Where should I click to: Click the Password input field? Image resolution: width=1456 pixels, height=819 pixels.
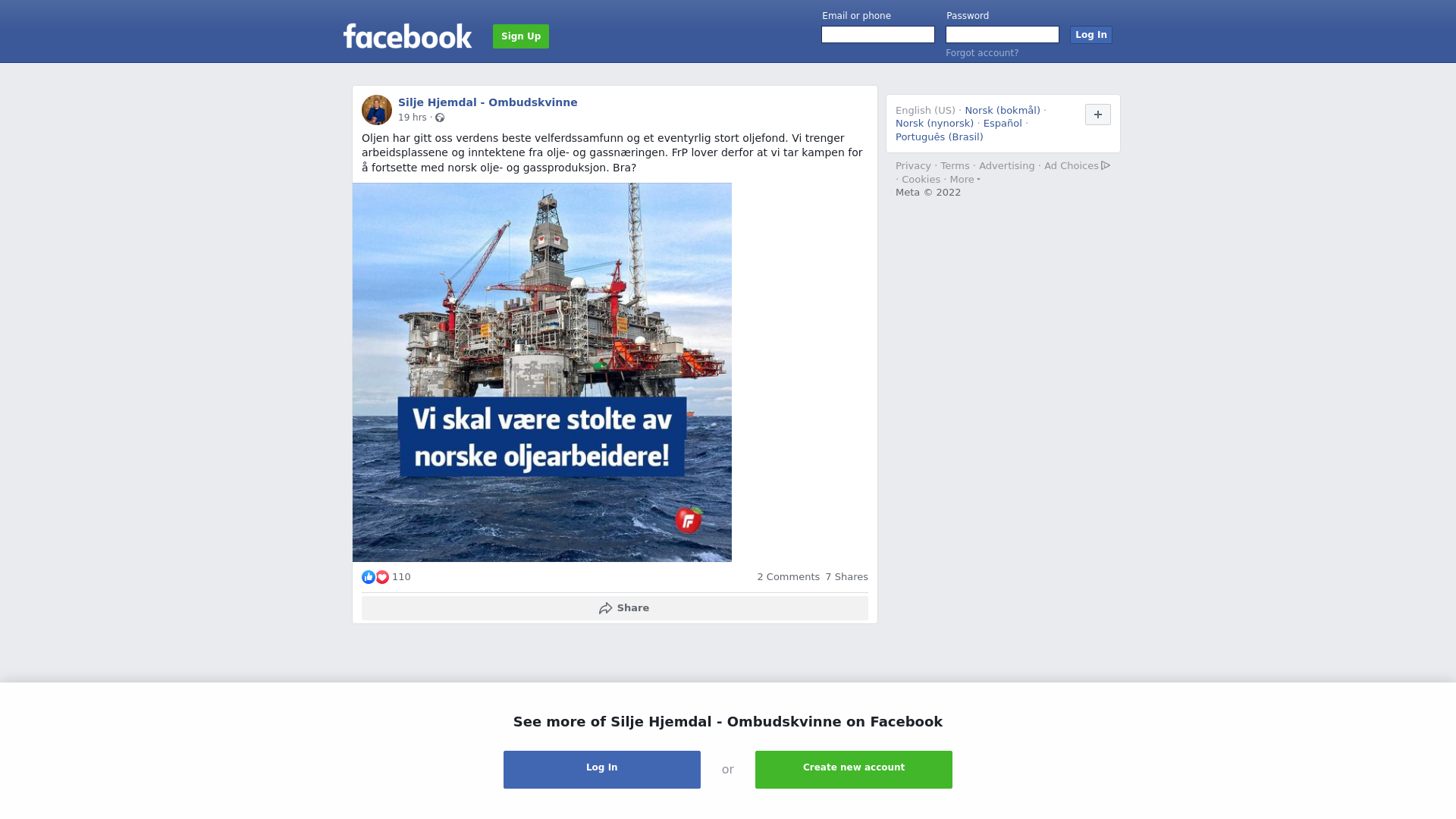pos(1003,35)
